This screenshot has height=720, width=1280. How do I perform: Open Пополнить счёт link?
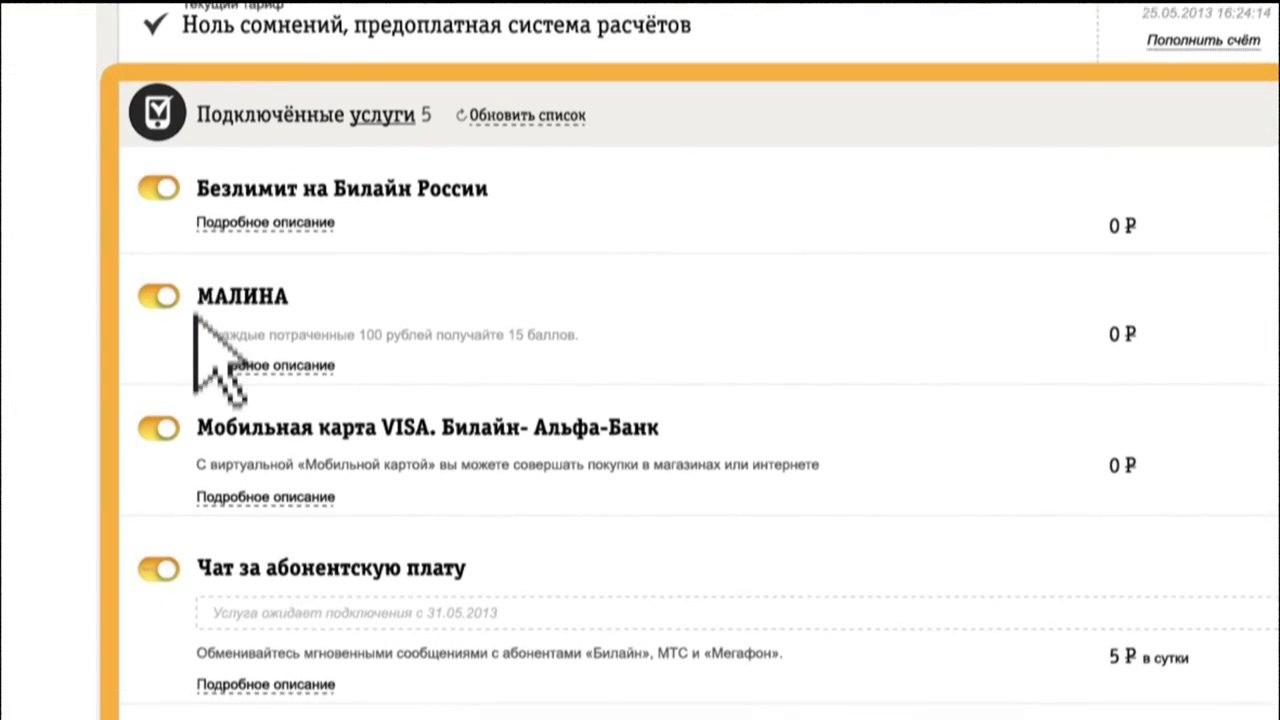[x=1203, y=41]
